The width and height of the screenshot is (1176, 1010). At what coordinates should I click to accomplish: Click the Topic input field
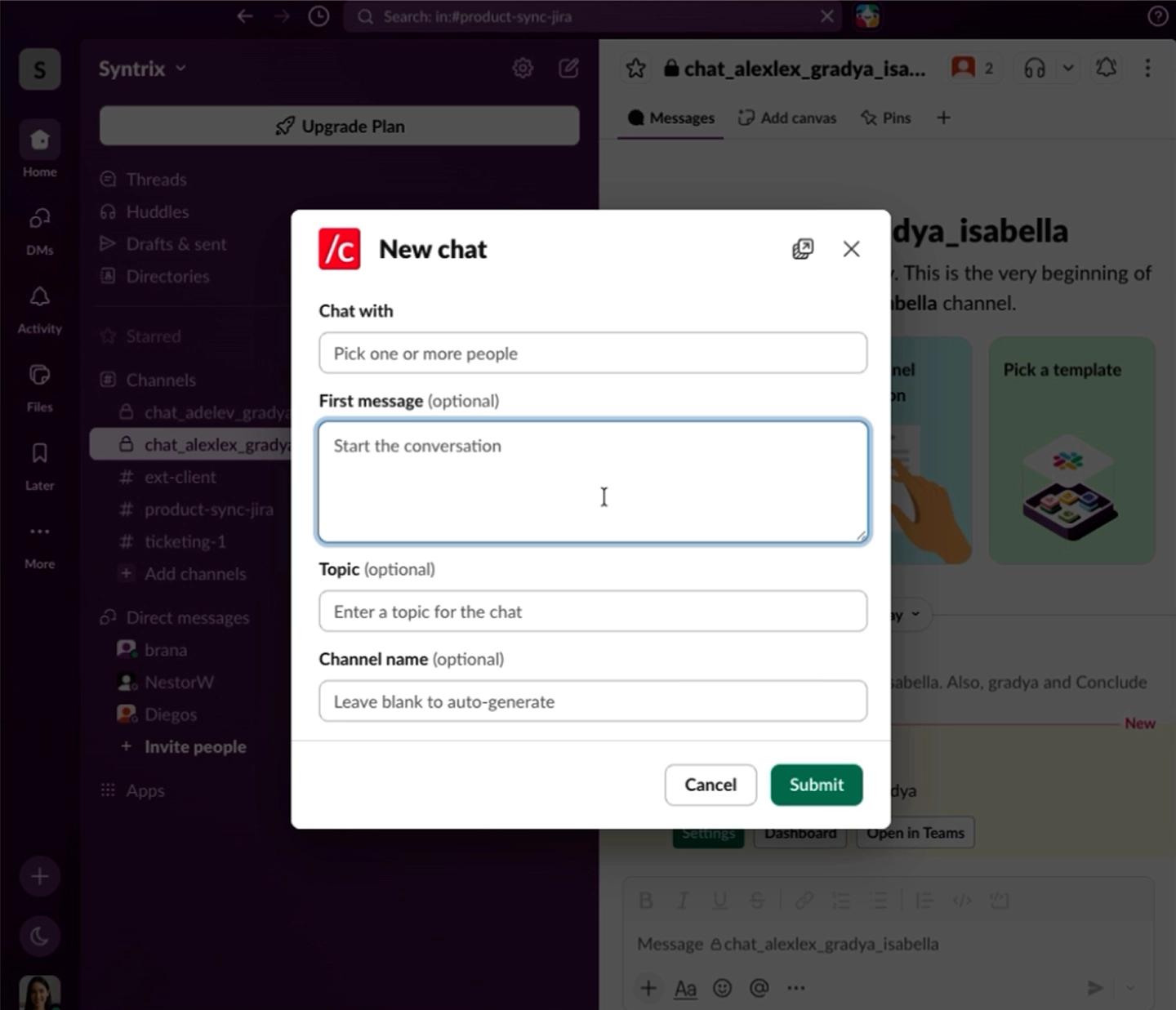tap(593, 612)
